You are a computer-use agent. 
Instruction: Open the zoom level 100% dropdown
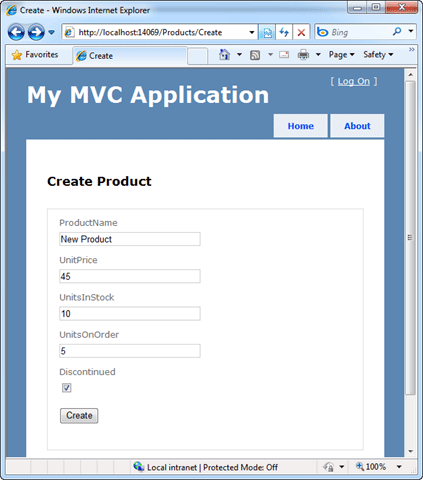pos(399,467)
